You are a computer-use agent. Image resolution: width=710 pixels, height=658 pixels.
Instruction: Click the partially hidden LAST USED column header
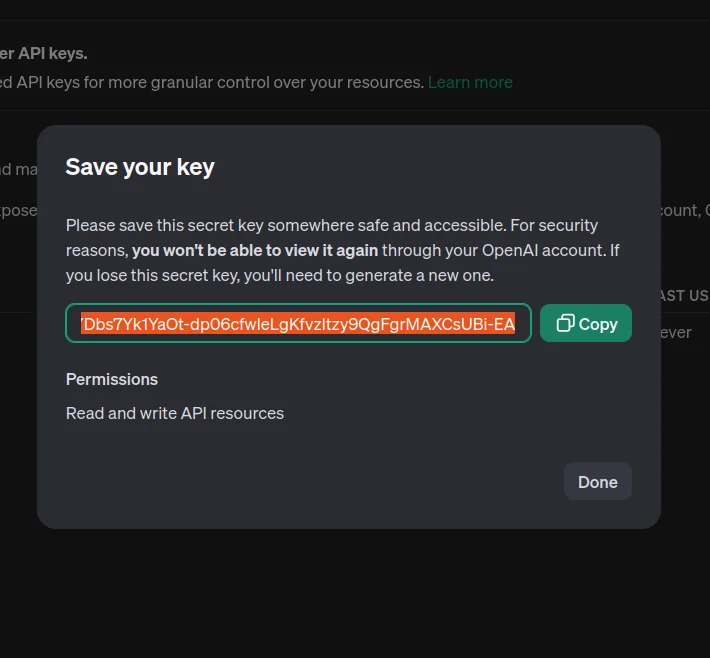pyautogui.click(x=685, y=296)
